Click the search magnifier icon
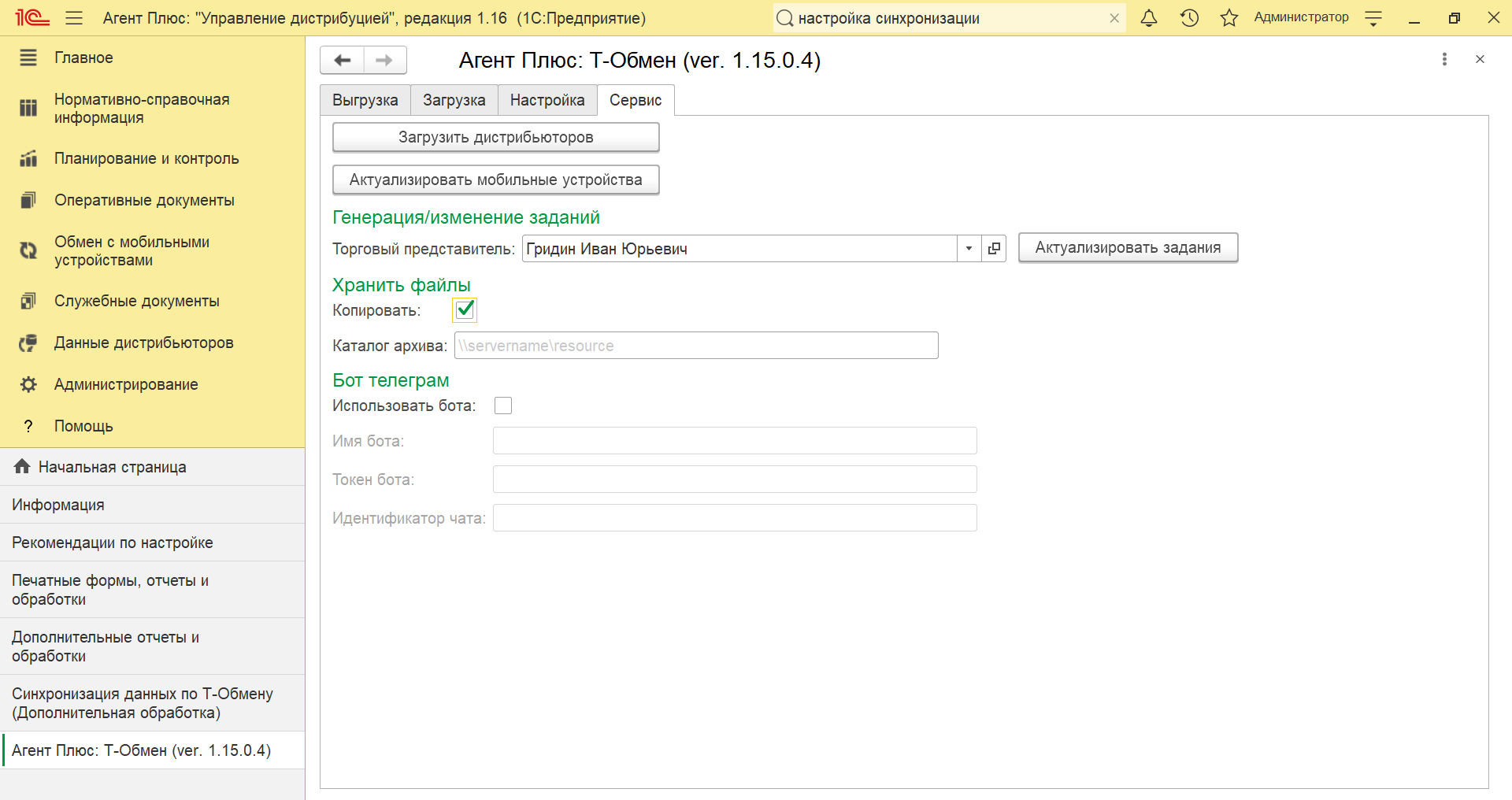The height and width of the screenshot is (800, 1512). point(784,18)
